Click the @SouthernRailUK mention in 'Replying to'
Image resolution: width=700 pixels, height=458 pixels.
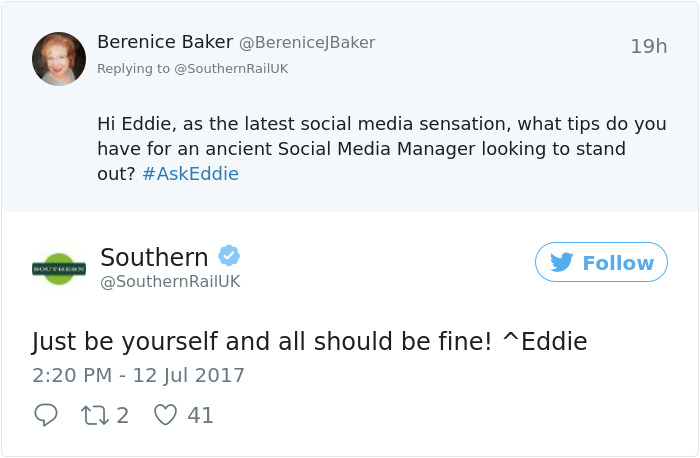click(x=231, y=68)
